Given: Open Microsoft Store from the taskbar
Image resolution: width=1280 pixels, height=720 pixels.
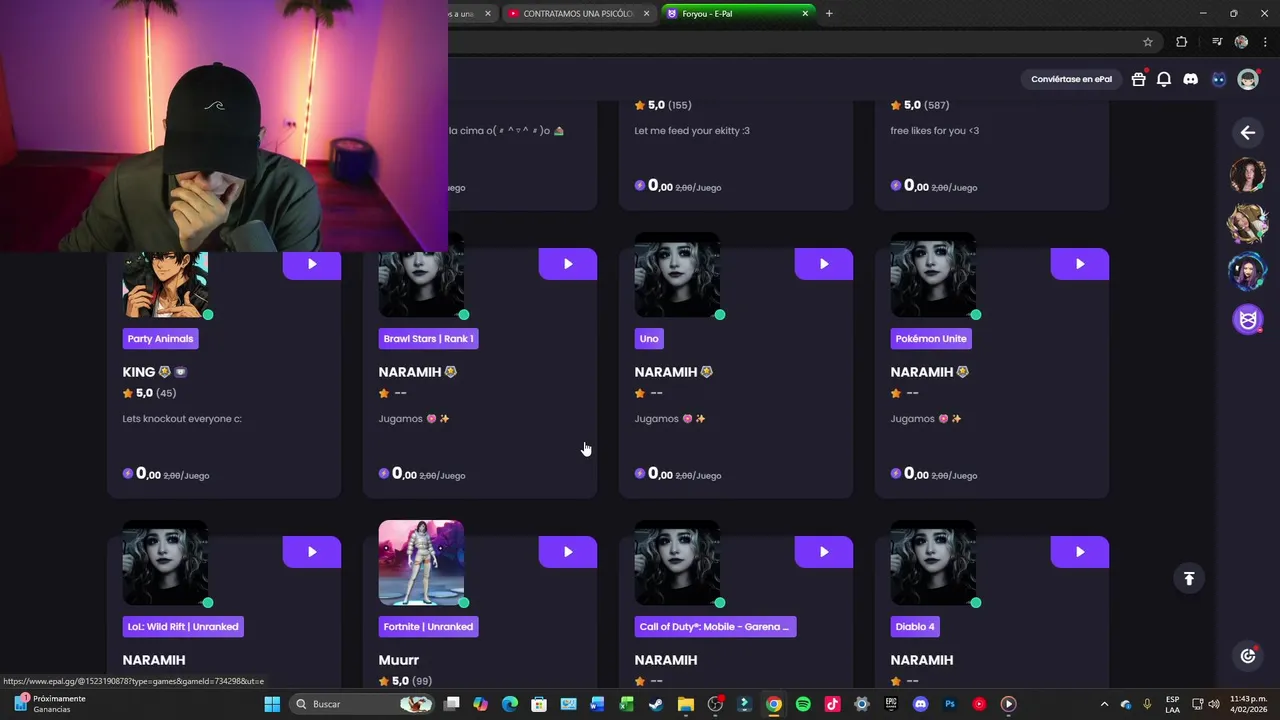Looking at the screenshot, I should point(538,704).
